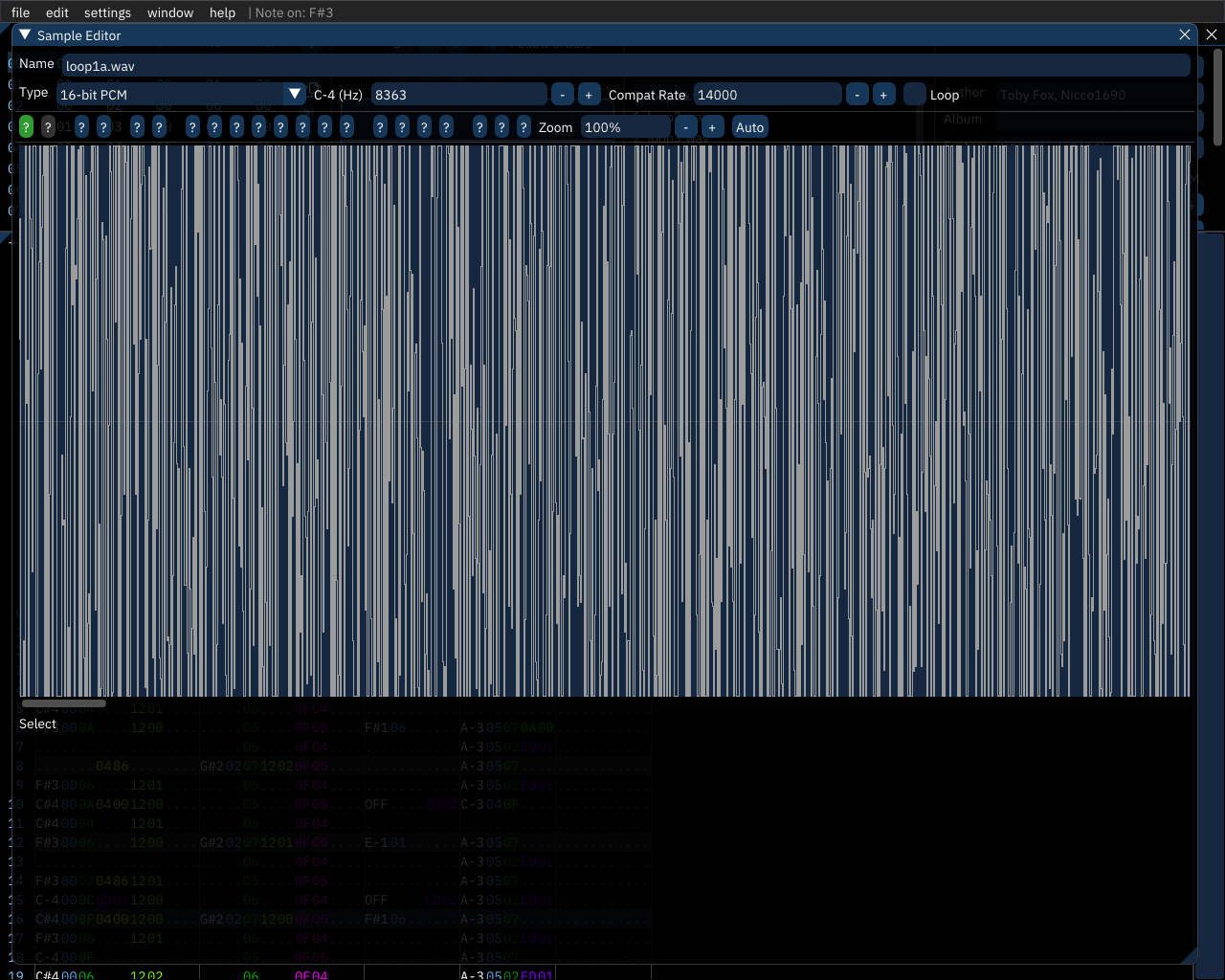Click the Stop sample preview icon
Viewport: 1225px width, 980px height.
501,127
